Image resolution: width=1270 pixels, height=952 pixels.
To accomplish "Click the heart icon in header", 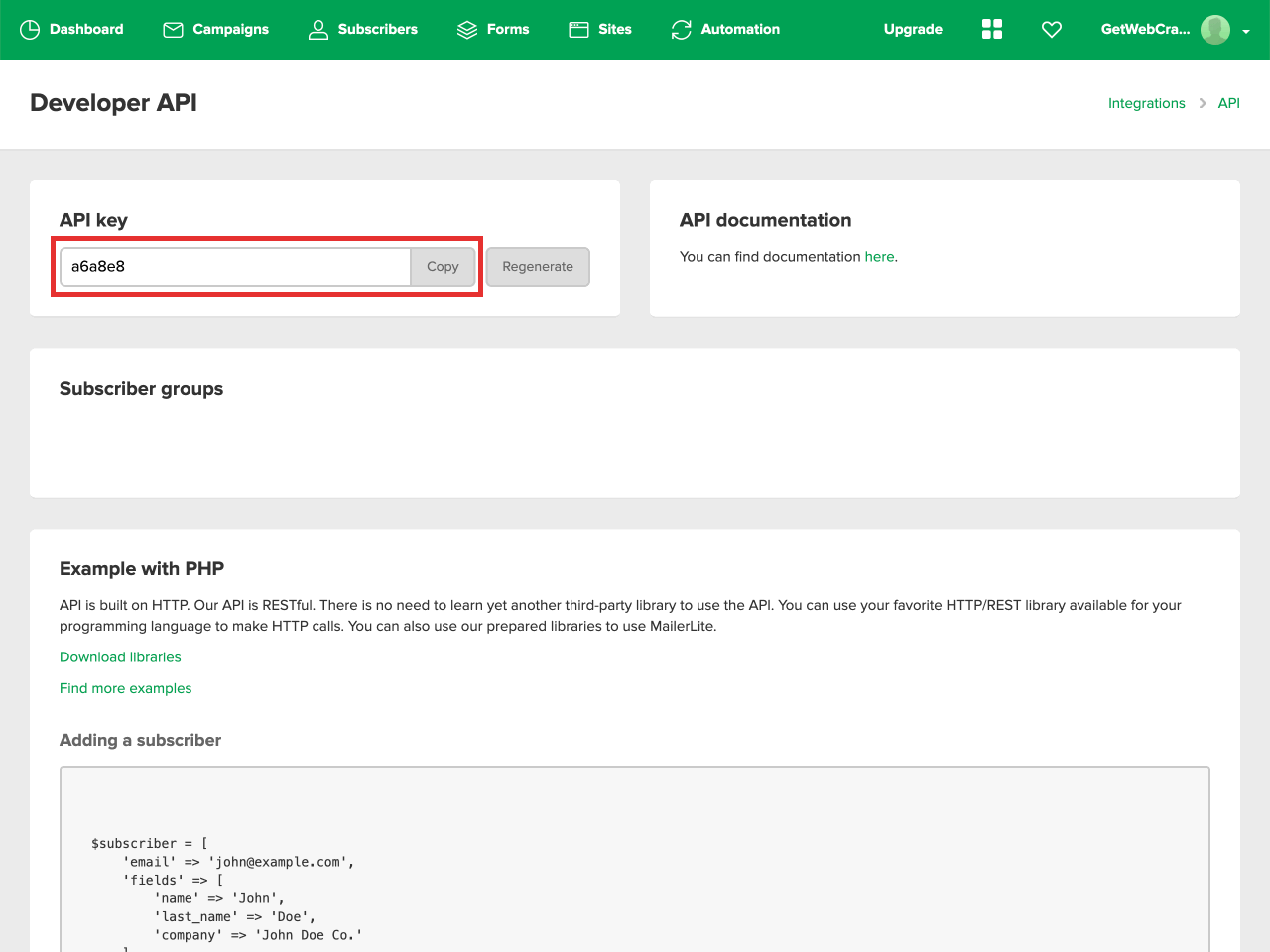I will click(1052, 30).
